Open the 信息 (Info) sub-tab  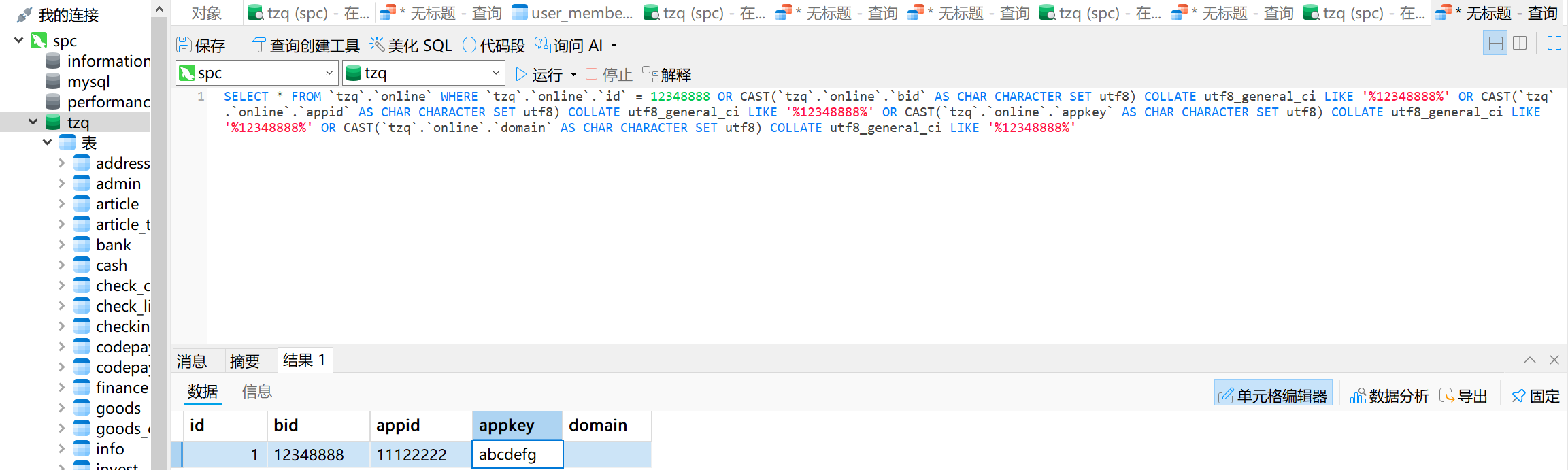(256, 392)
